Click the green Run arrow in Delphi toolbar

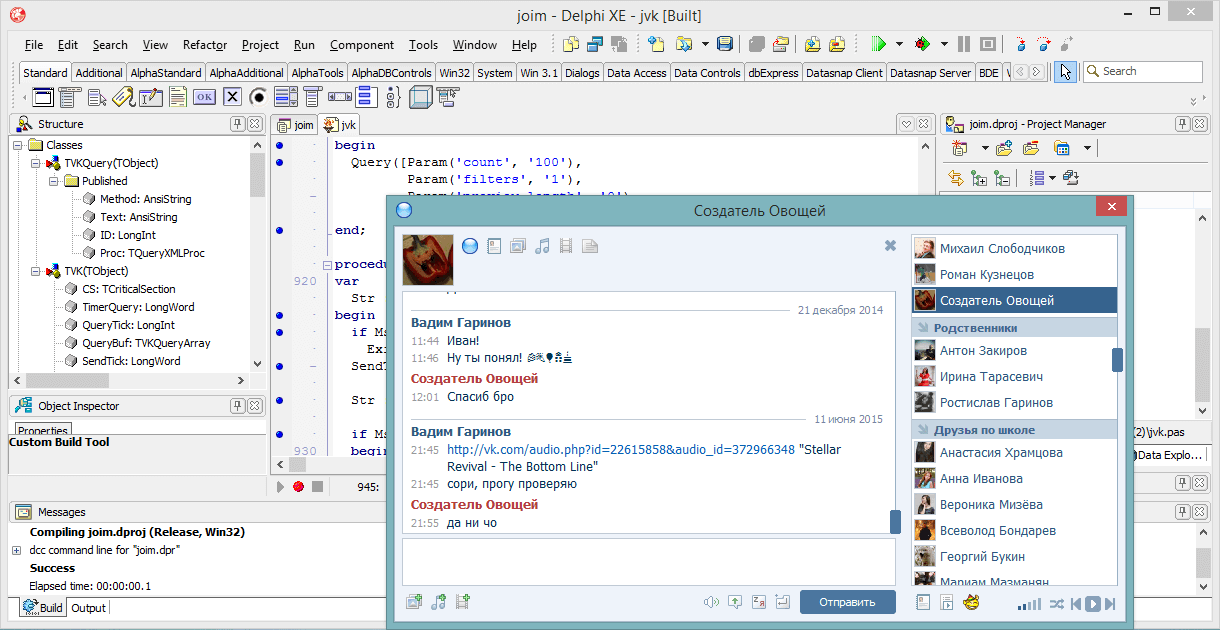pos(878,44)
